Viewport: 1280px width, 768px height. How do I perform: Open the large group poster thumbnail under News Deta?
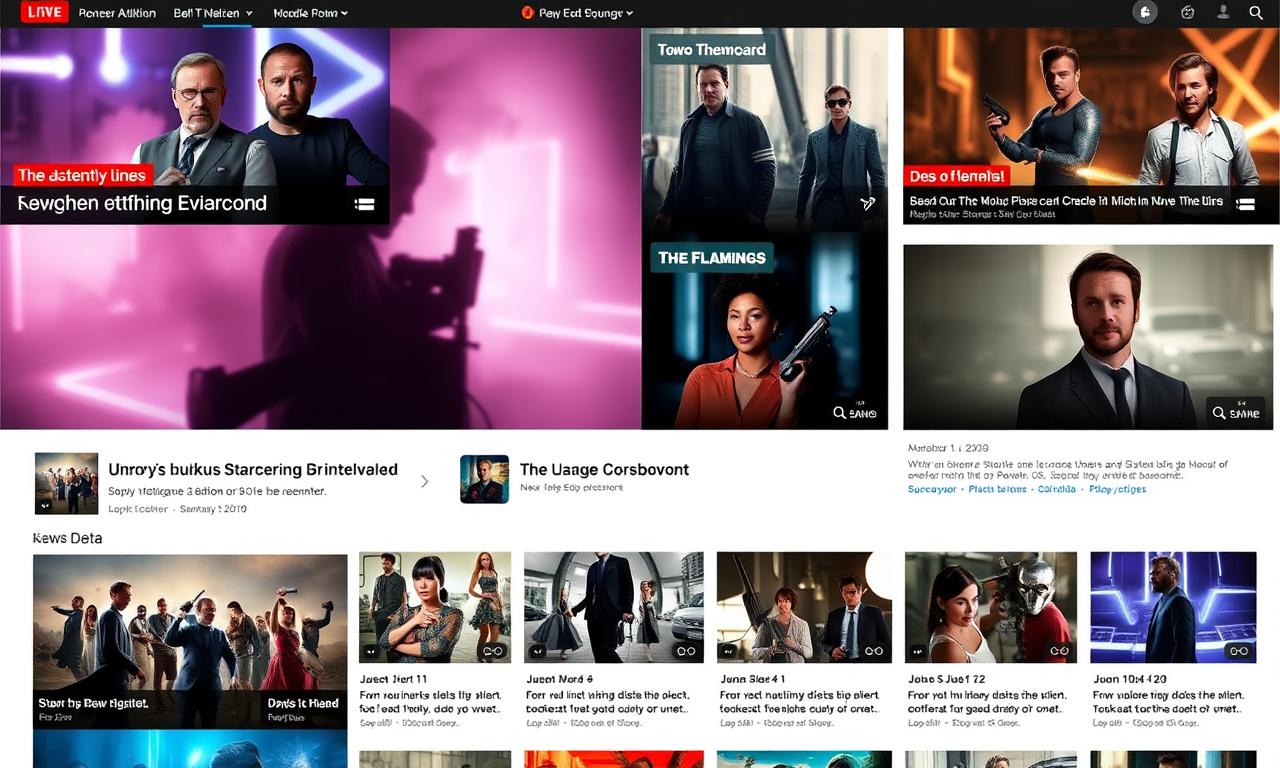tap(190, 640)
